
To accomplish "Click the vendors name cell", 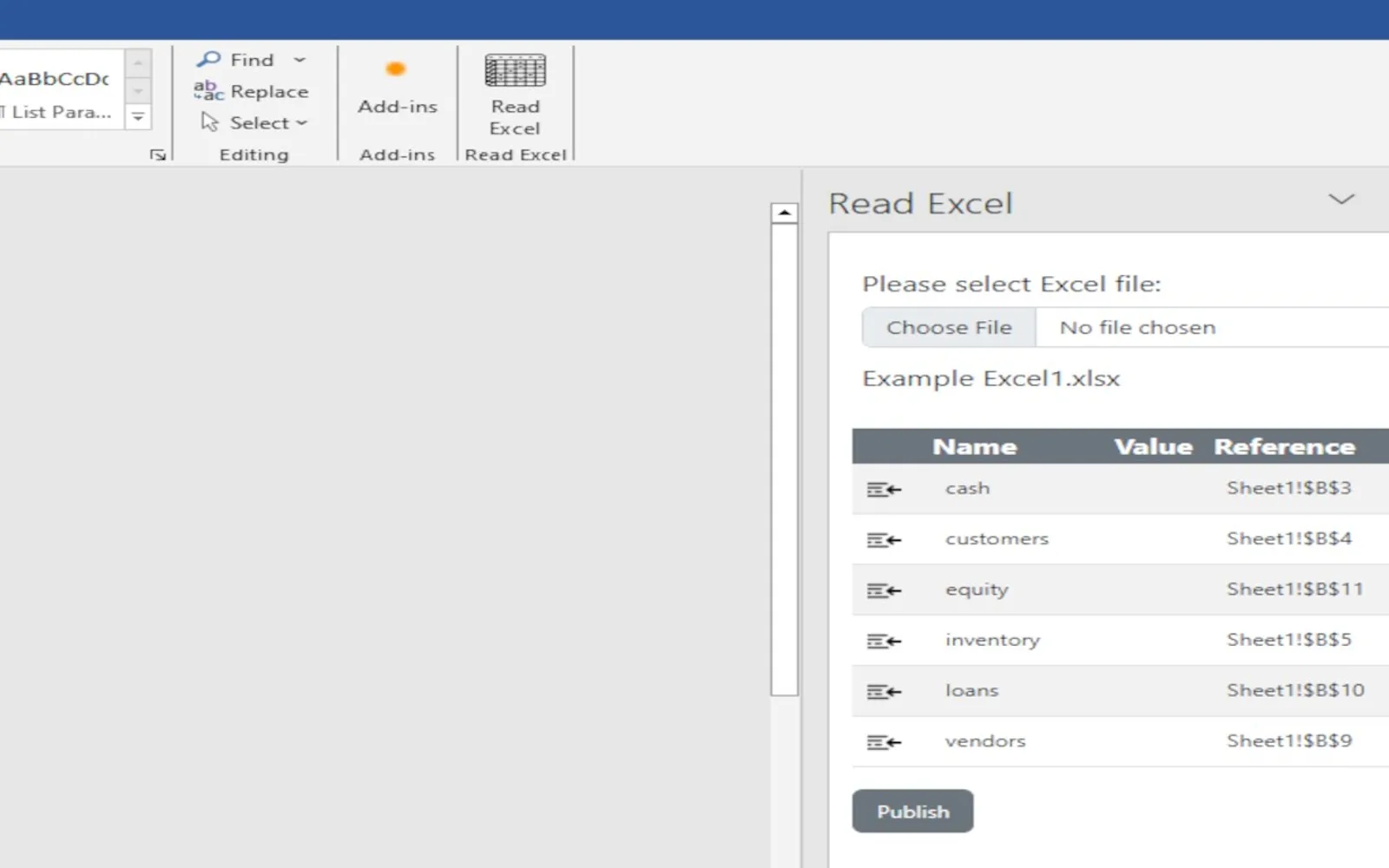I will pyautogui.click(x=985, y=741).
